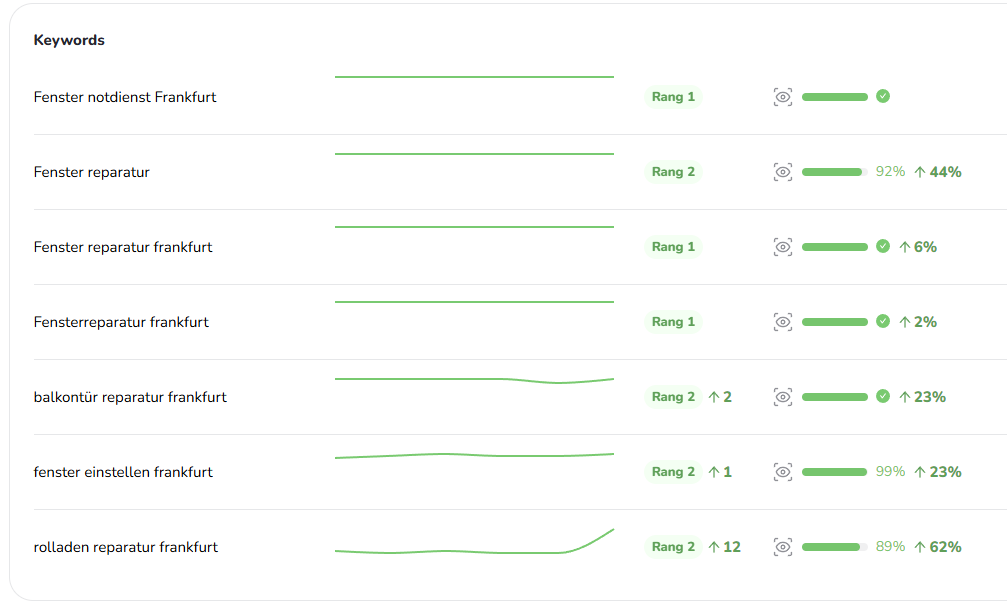
Task: Select the Rang 1 badge for Fenster notdienst
Action: tap(673, 97)
